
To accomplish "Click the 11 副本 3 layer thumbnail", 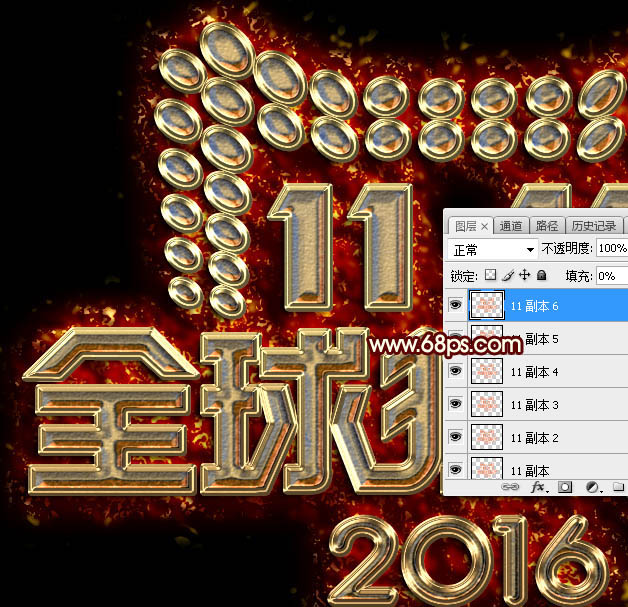I will coord(487,404).
